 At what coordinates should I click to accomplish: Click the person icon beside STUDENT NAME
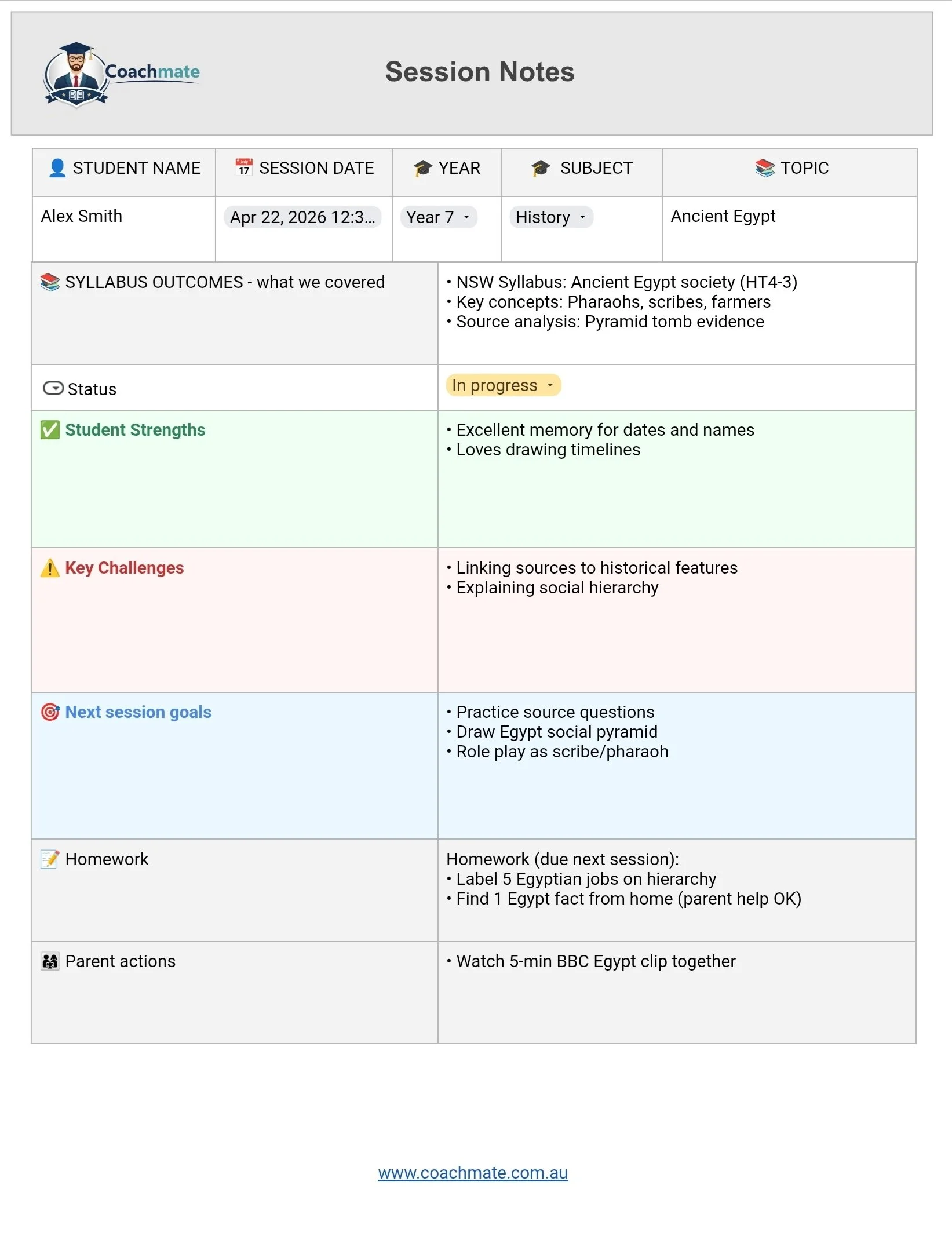coord(57,168)
